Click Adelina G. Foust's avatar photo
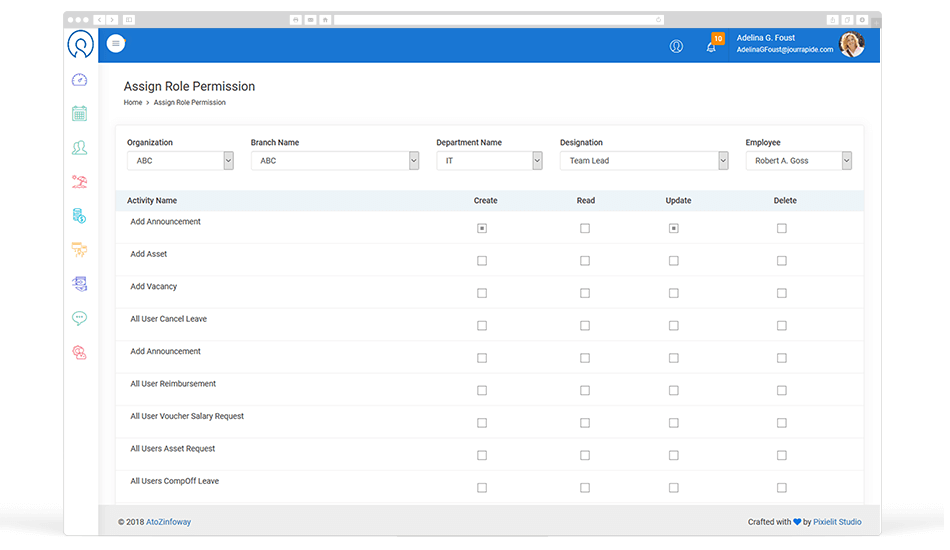The width and height of the screenshot is (950, 550). pos(852,44)
